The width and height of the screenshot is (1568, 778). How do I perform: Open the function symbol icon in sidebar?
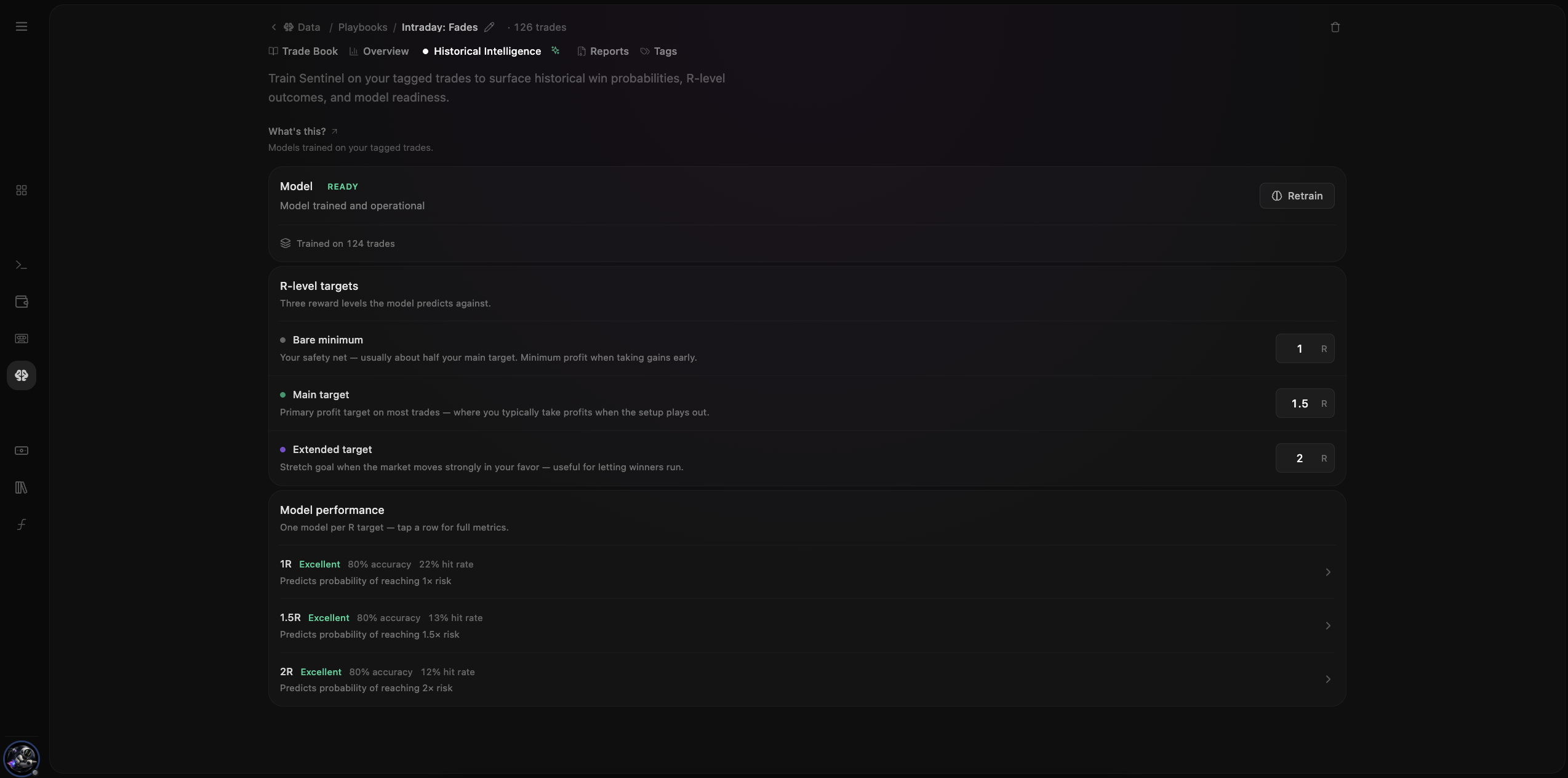point(22,524)
